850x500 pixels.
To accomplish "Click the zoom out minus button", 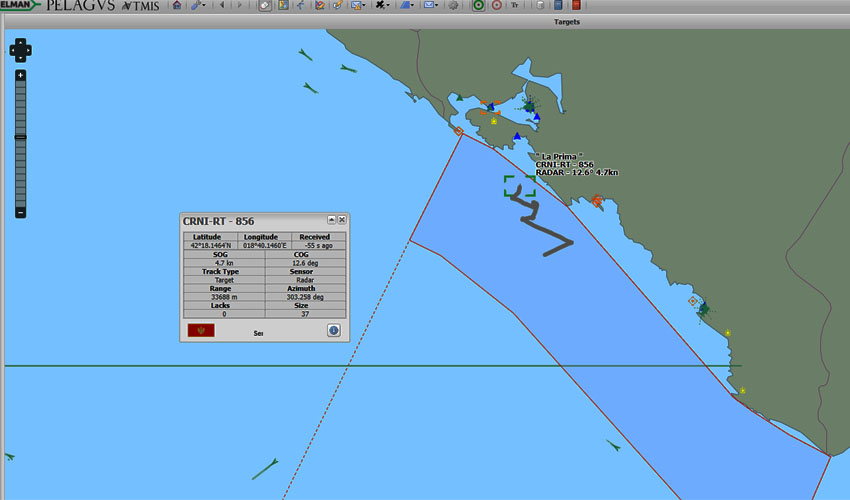I will [x=20, y=212].
